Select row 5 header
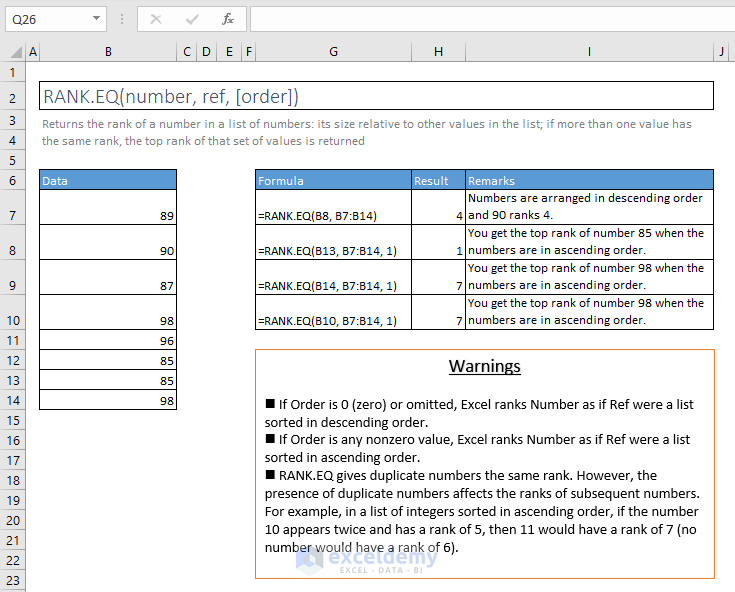 click(x=13, y=160)
